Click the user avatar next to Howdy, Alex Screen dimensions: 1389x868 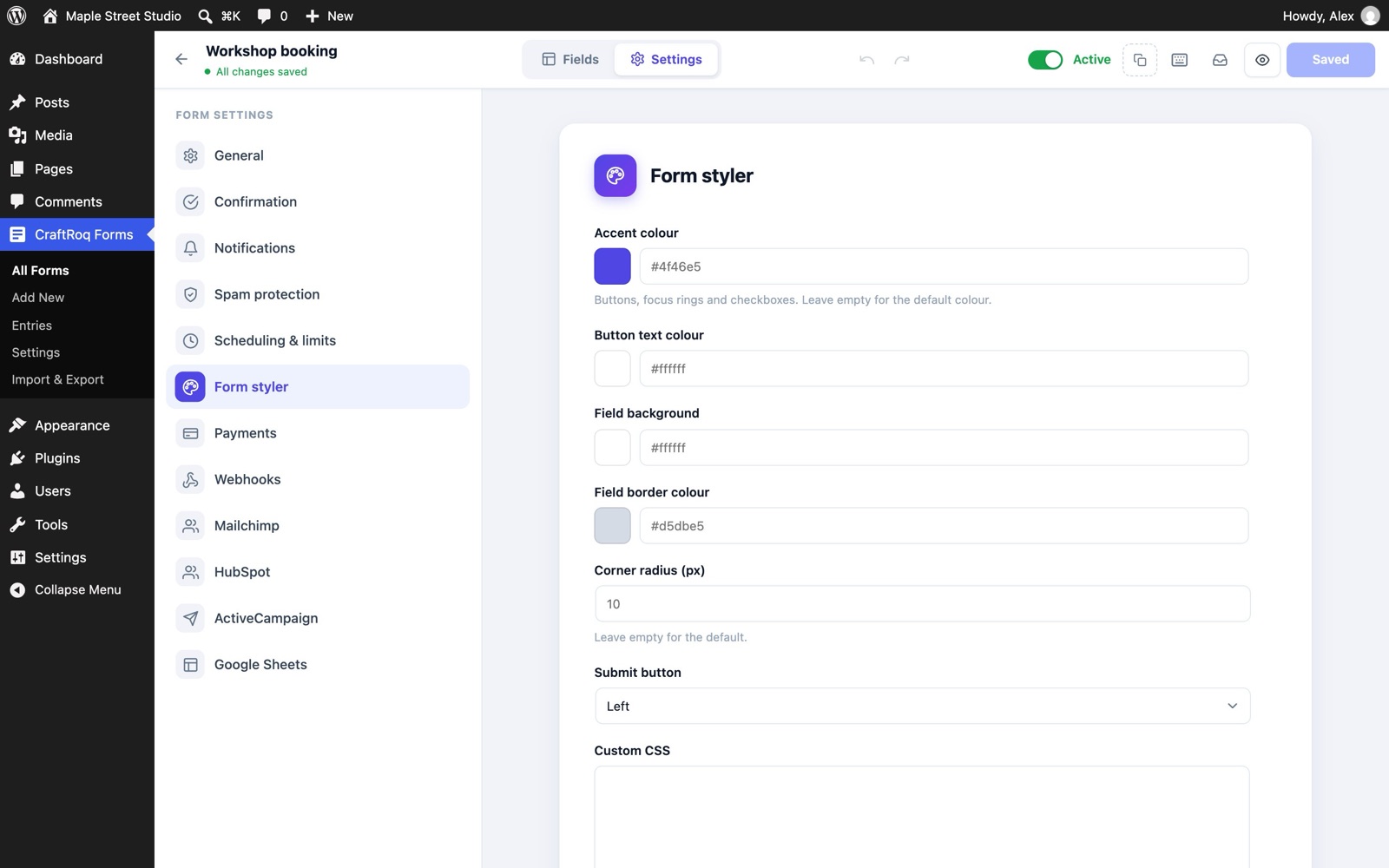pyautogui.click(x=1370, y=16)
